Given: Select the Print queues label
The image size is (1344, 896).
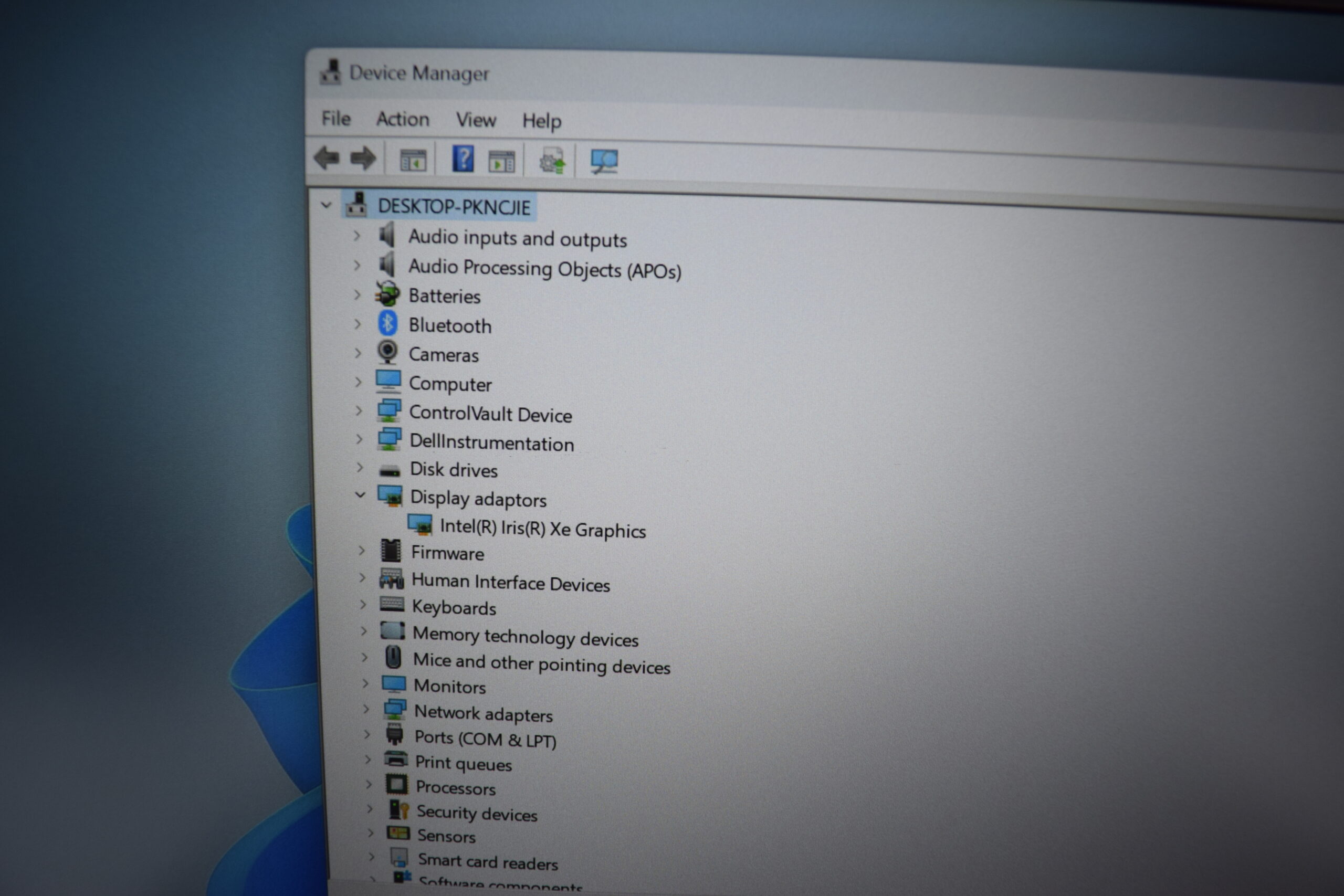Looking at the screenshot, I should 464,763.
